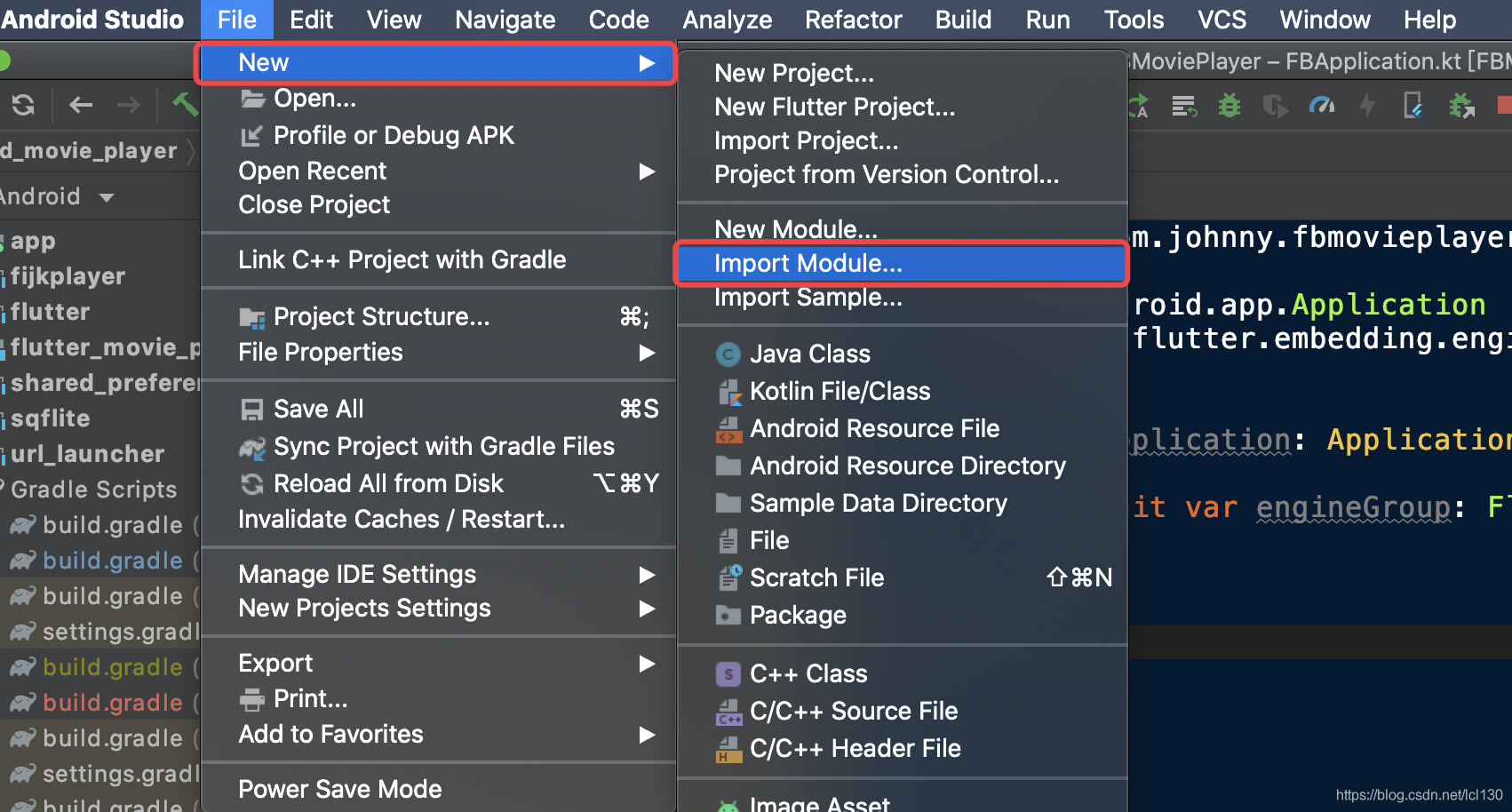
Task: Click the green Build hammer icon
Action: pos(185,106)
